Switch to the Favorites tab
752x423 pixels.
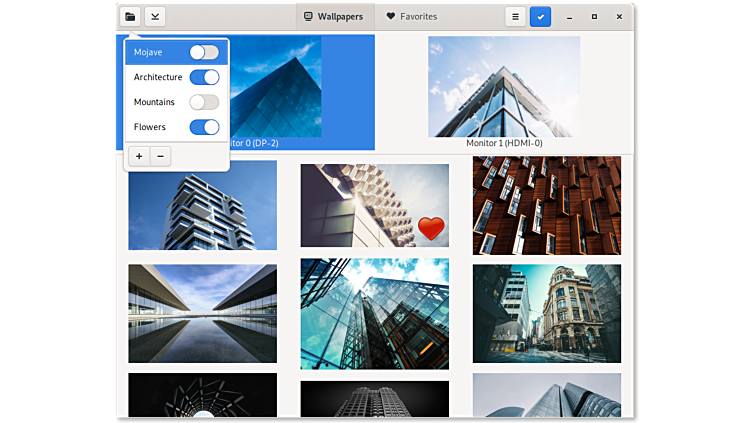pos(411,17)
